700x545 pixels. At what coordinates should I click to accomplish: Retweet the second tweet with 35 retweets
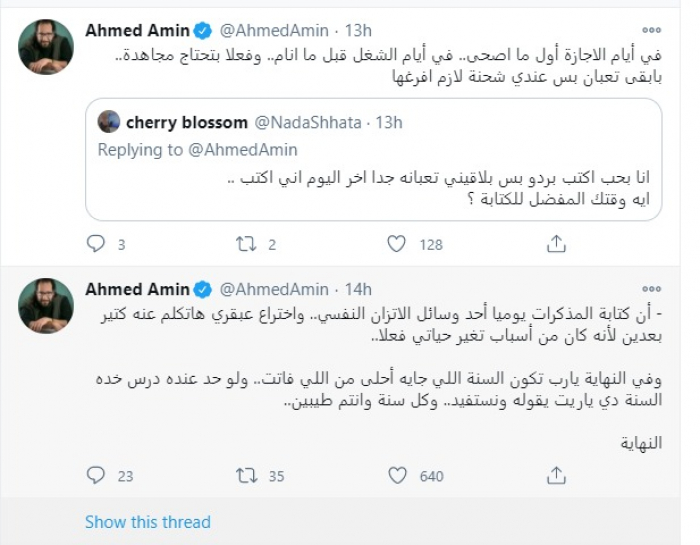pos(246,476)
